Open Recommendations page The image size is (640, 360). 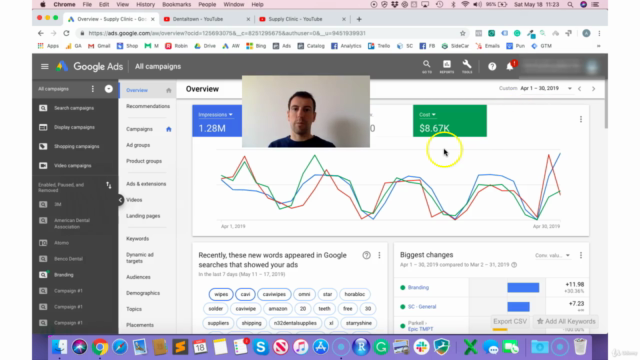tap(148, 107)
